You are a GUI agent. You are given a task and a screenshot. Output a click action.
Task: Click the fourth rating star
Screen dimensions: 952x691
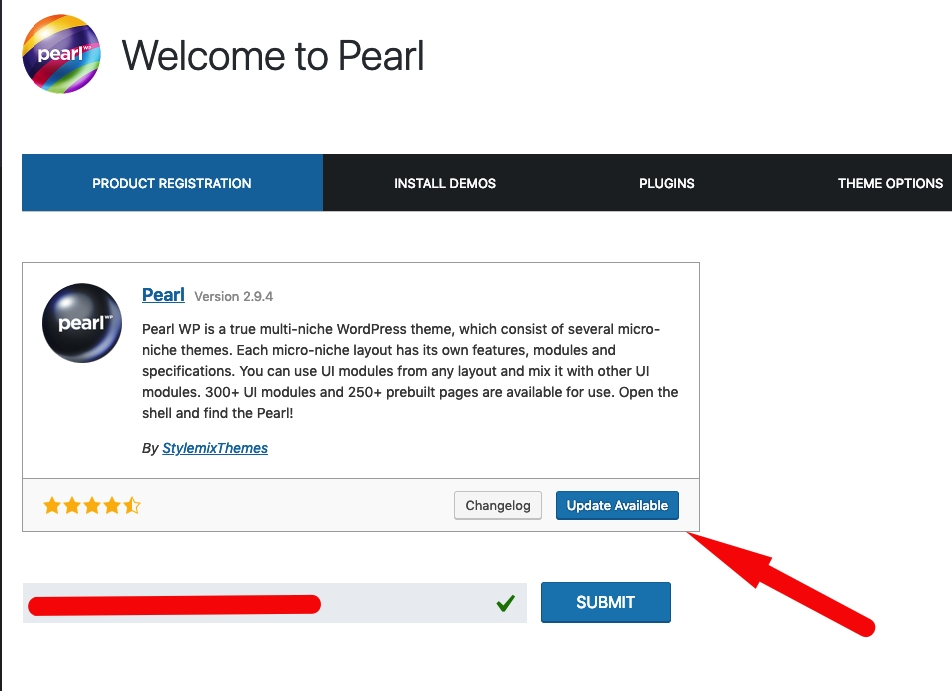tap(112, 506)
